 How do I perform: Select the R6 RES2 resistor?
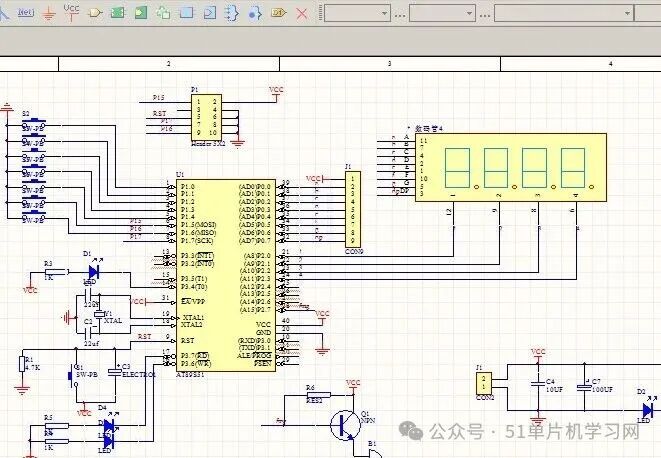pyautogui.click(x=318, y=395)
